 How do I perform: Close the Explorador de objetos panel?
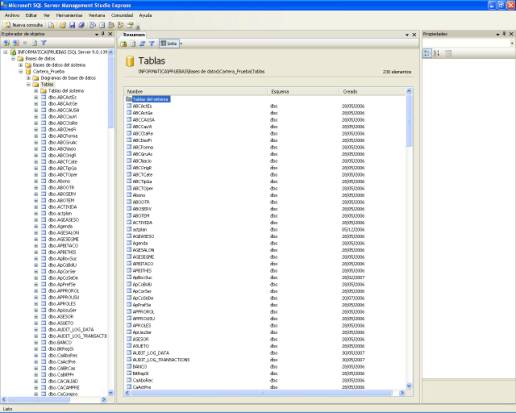coord(110,34)
